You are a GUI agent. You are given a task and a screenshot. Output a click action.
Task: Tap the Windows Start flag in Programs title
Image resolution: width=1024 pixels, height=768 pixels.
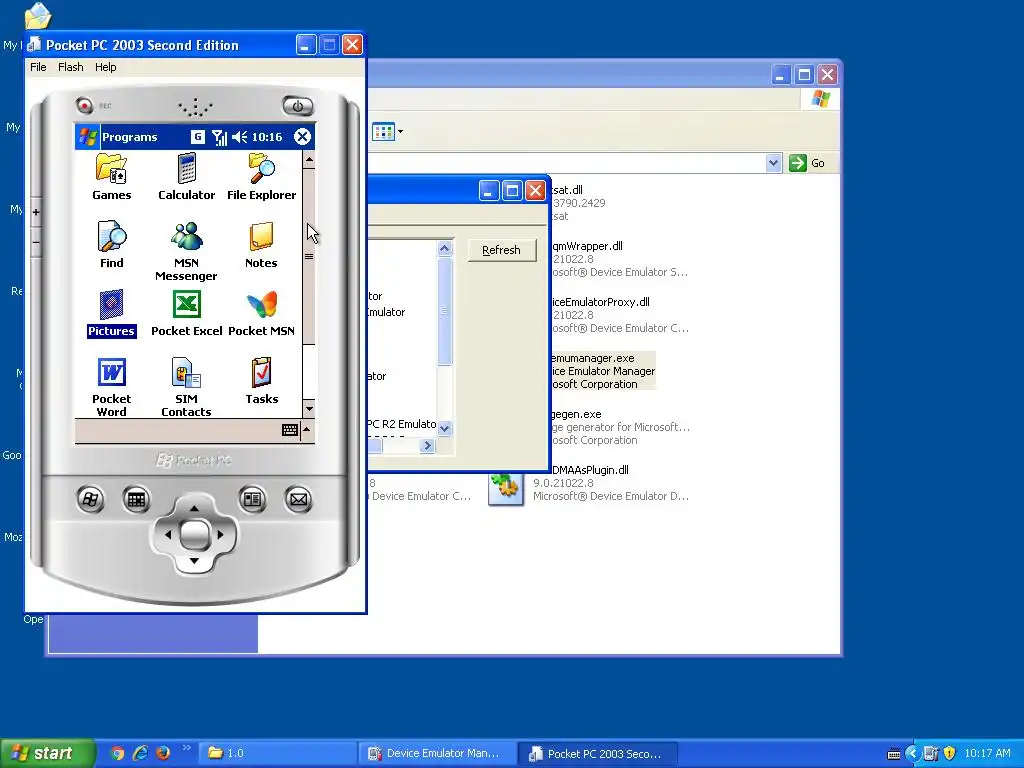click(88, 136)
